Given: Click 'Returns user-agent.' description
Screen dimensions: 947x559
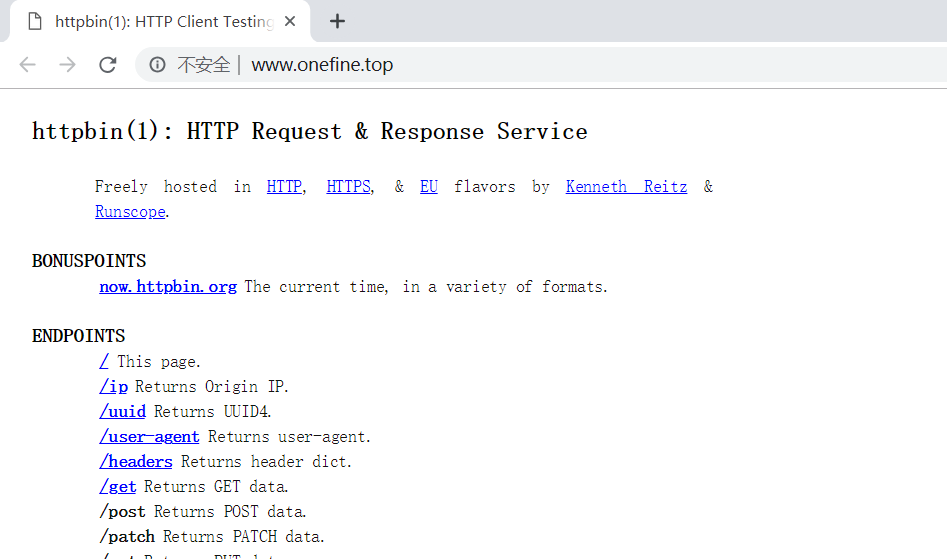Looking at the screenshot, I should (x=289, y=436).
